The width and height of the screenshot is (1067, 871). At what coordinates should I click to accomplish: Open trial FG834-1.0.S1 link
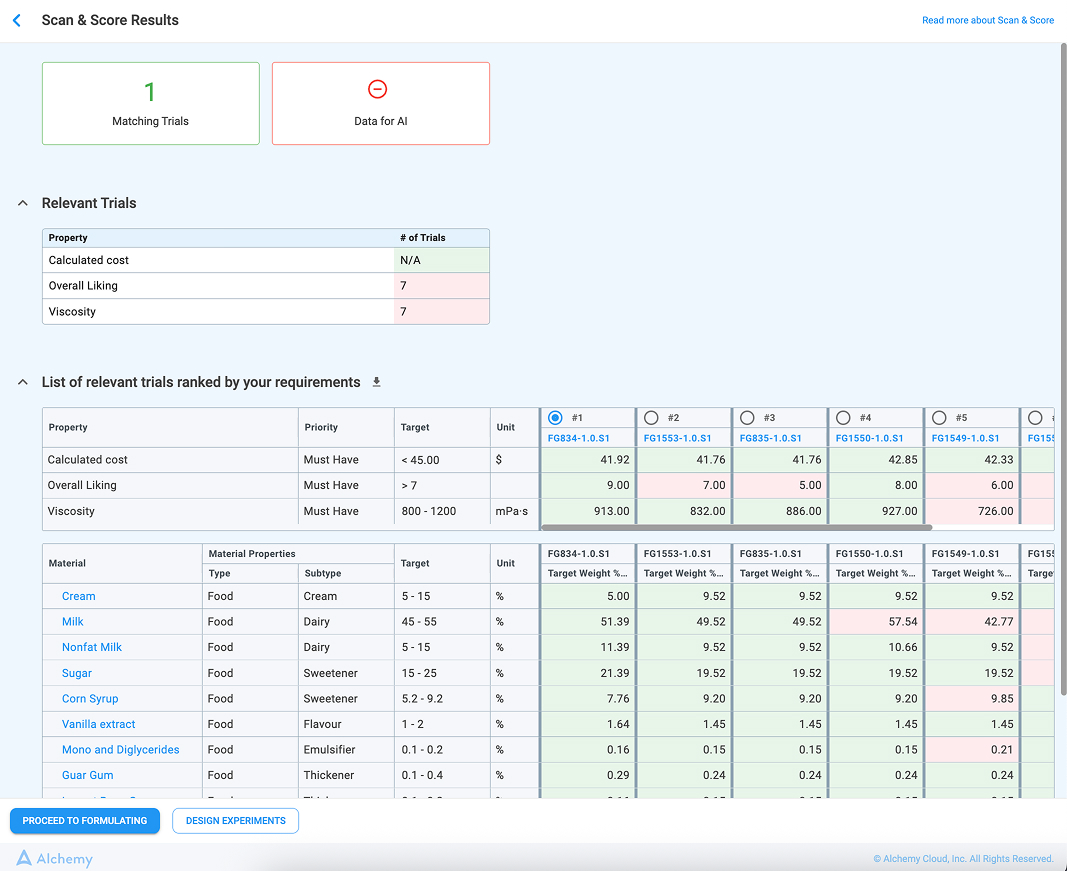point(578,438)
